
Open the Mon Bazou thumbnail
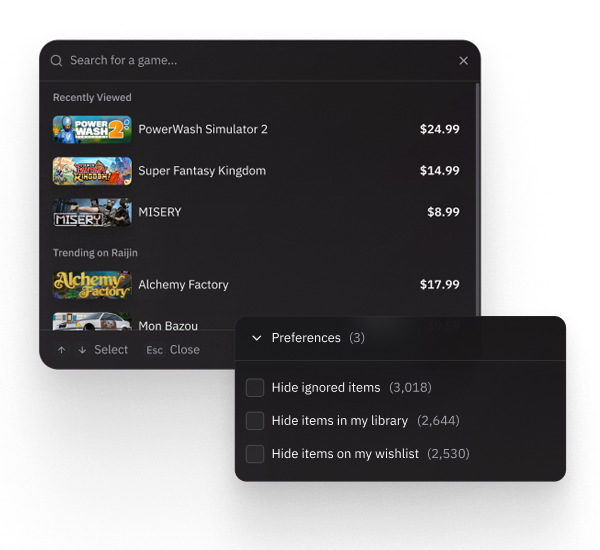92,322
